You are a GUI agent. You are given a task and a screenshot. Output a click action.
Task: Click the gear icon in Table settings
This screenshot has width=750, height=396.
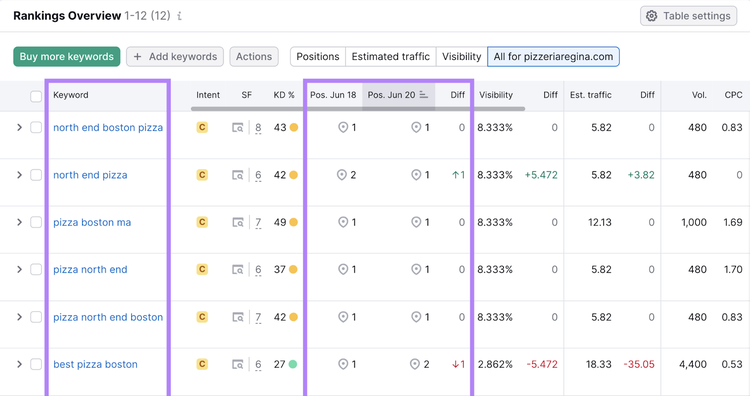pos(651,16)
